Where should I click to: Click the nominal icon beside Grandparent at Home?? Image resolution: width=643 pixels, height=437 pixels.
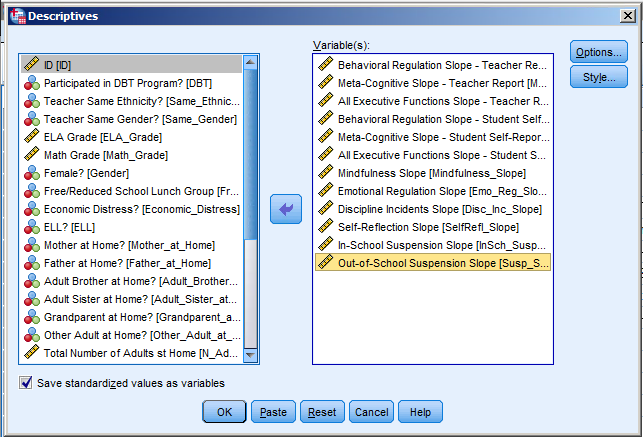(x=32, y=317)
